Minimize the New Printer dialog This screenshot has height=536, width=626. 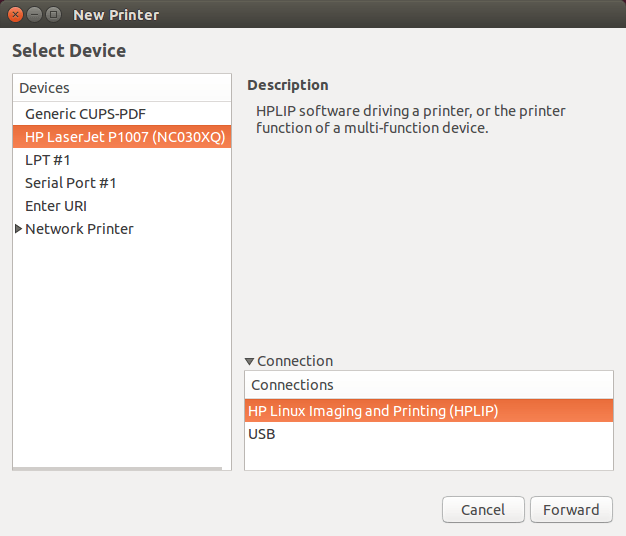tap(35, 15)
